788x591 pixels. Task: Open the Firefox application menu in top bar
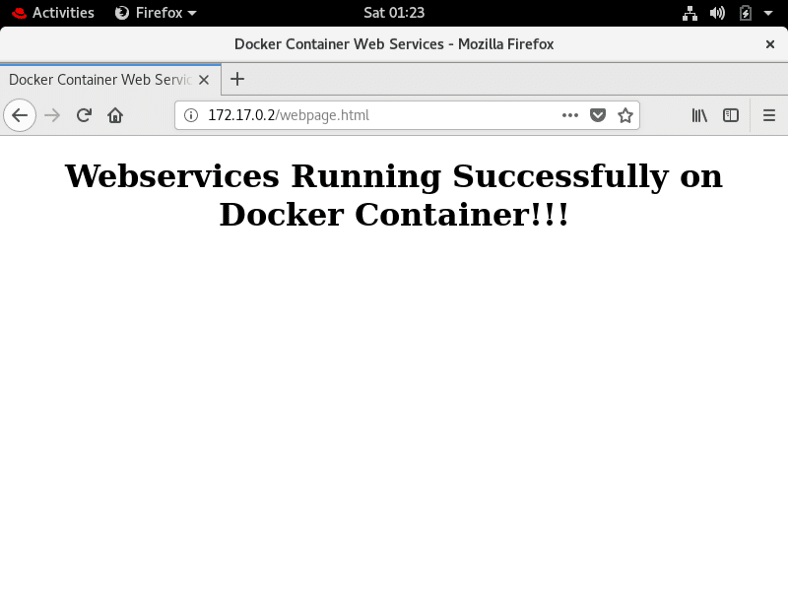tap(156, 13)
